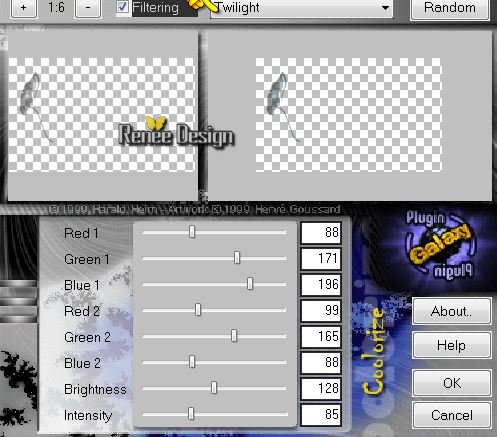
Task: Toggle the Filtering checkbox
Action: (x=122, y=7)
